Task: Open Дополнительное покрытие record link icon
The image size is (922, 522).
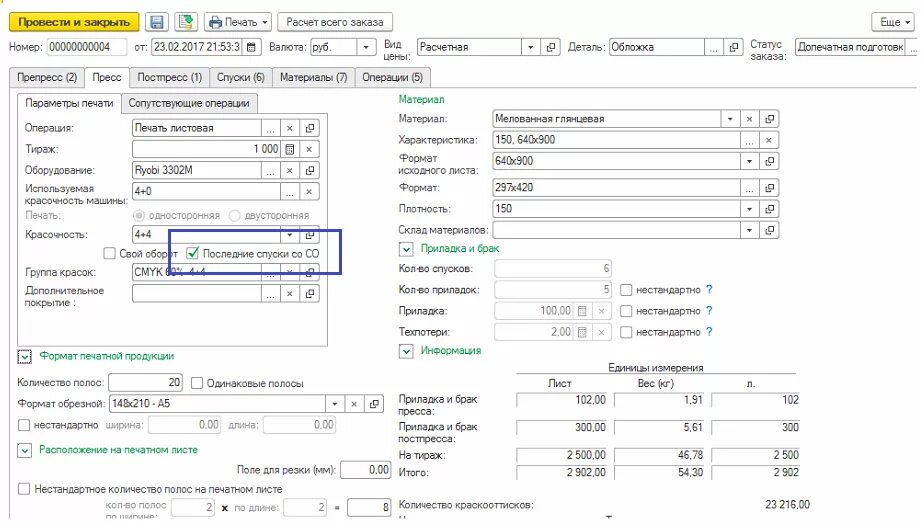Action: tap(309, 294)
